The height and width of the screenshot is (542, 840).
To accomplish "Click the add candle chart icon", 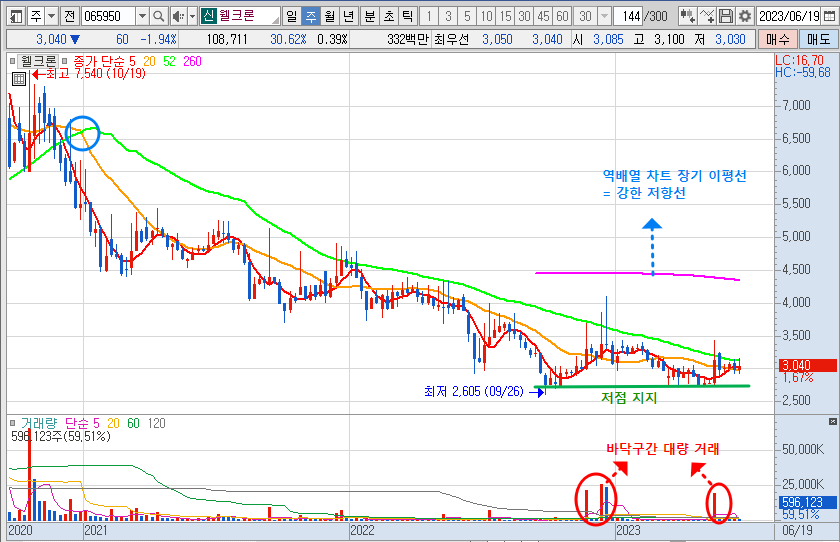I will coord(687,16).
